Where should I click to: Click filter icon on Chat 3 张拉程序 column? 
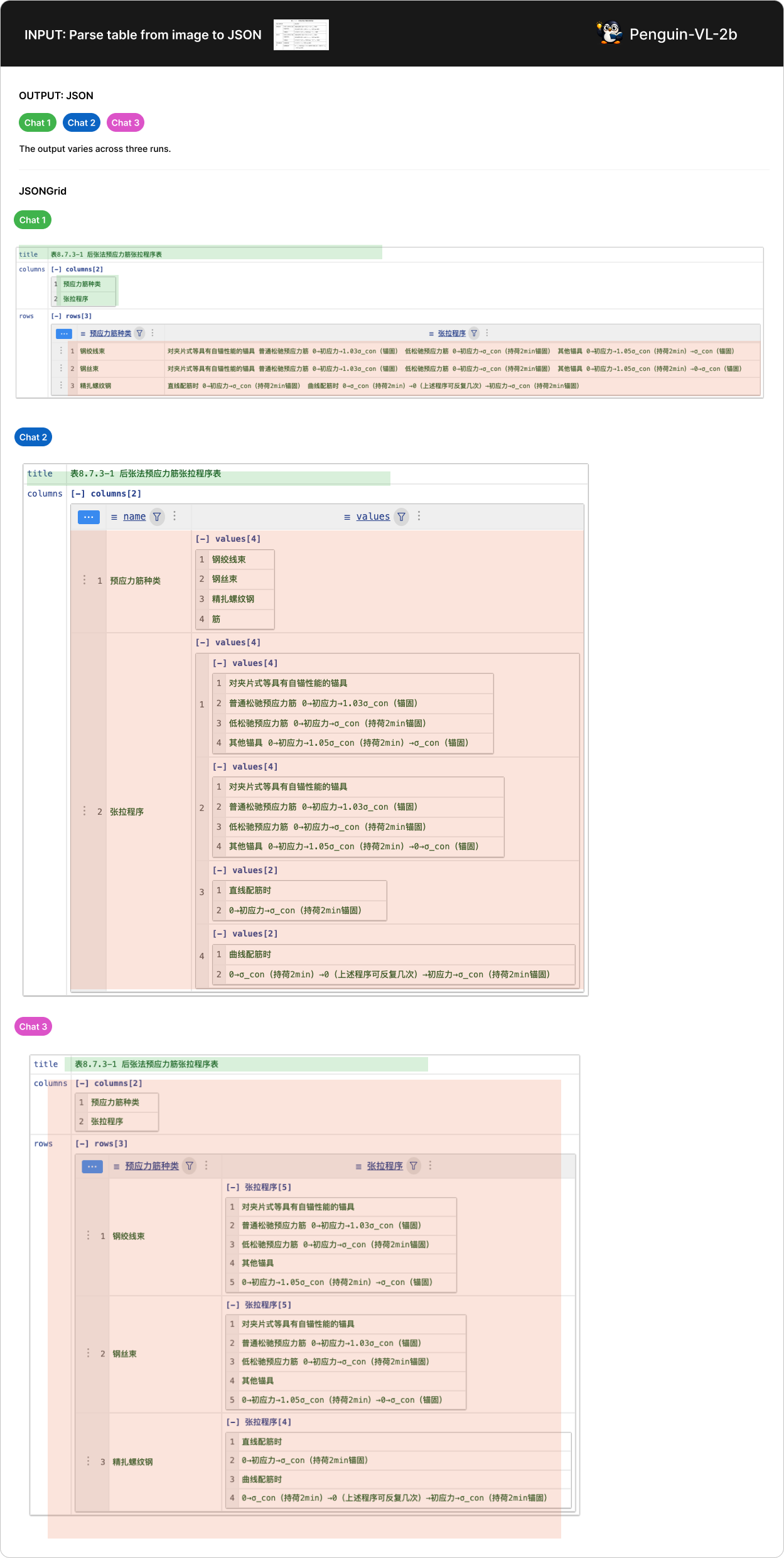(414, 1166)
